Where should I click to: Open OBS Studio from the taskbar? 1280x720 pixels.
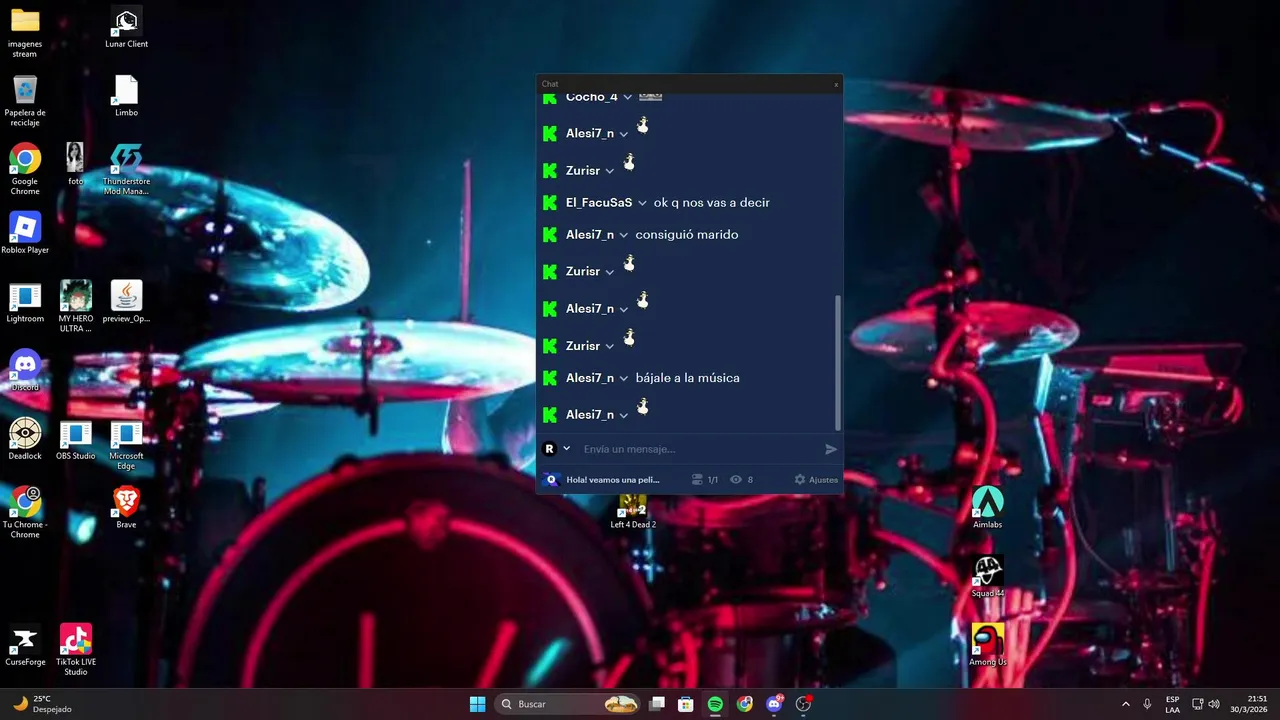click(803, 704)
